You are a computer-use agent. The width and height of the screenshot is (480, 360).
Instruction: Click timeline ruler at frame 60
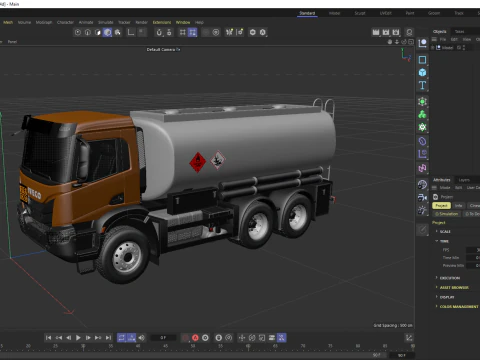tap(248, 347)
